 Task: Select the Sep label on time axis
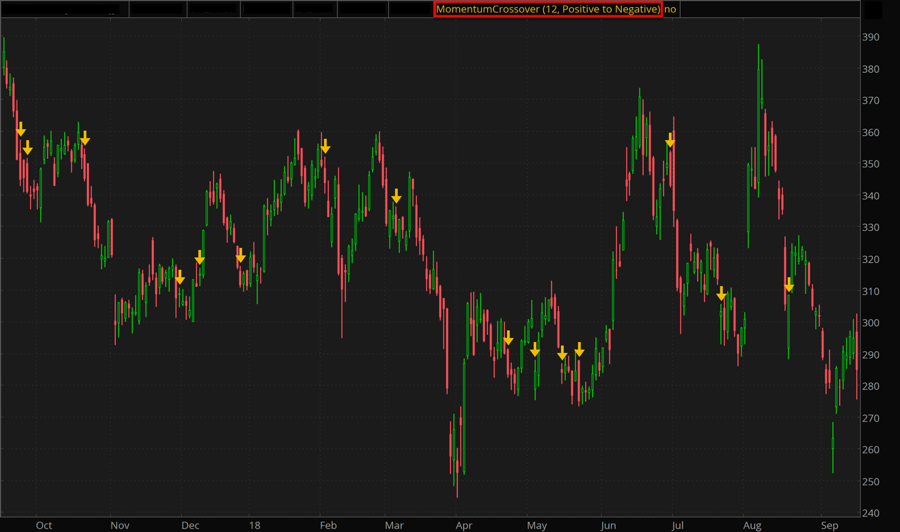(829, 524)
